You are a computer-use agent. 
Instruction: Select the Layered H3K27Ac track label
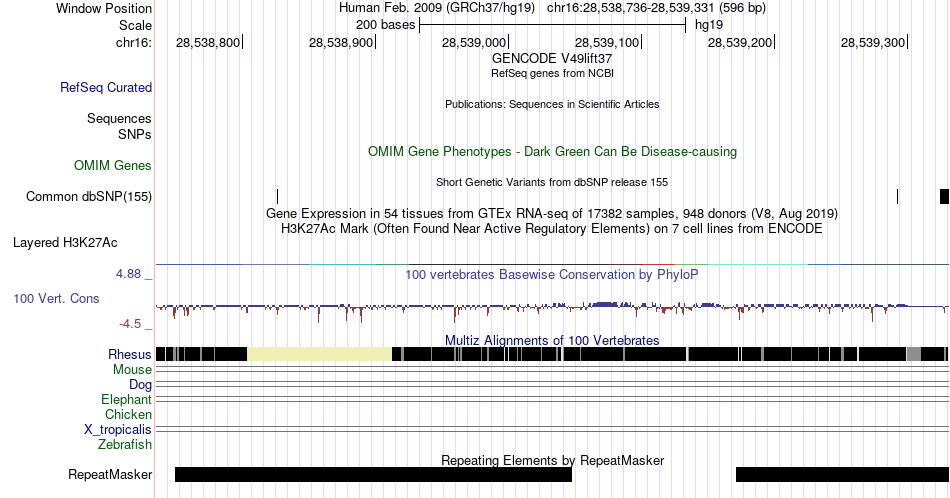coord(65,242)
